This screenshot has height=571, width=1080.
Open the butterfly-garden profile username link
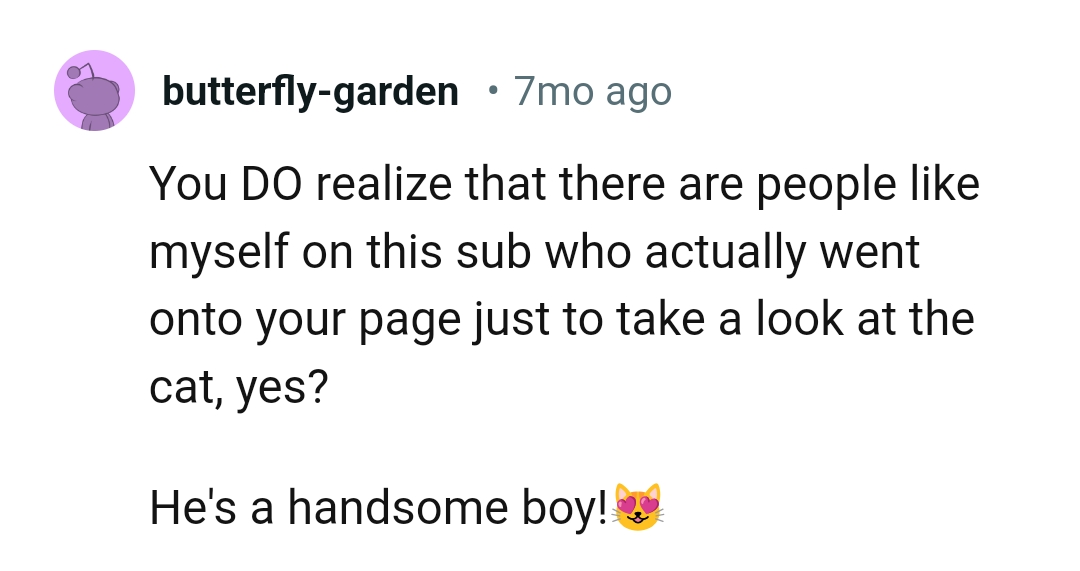pos(310,92)
